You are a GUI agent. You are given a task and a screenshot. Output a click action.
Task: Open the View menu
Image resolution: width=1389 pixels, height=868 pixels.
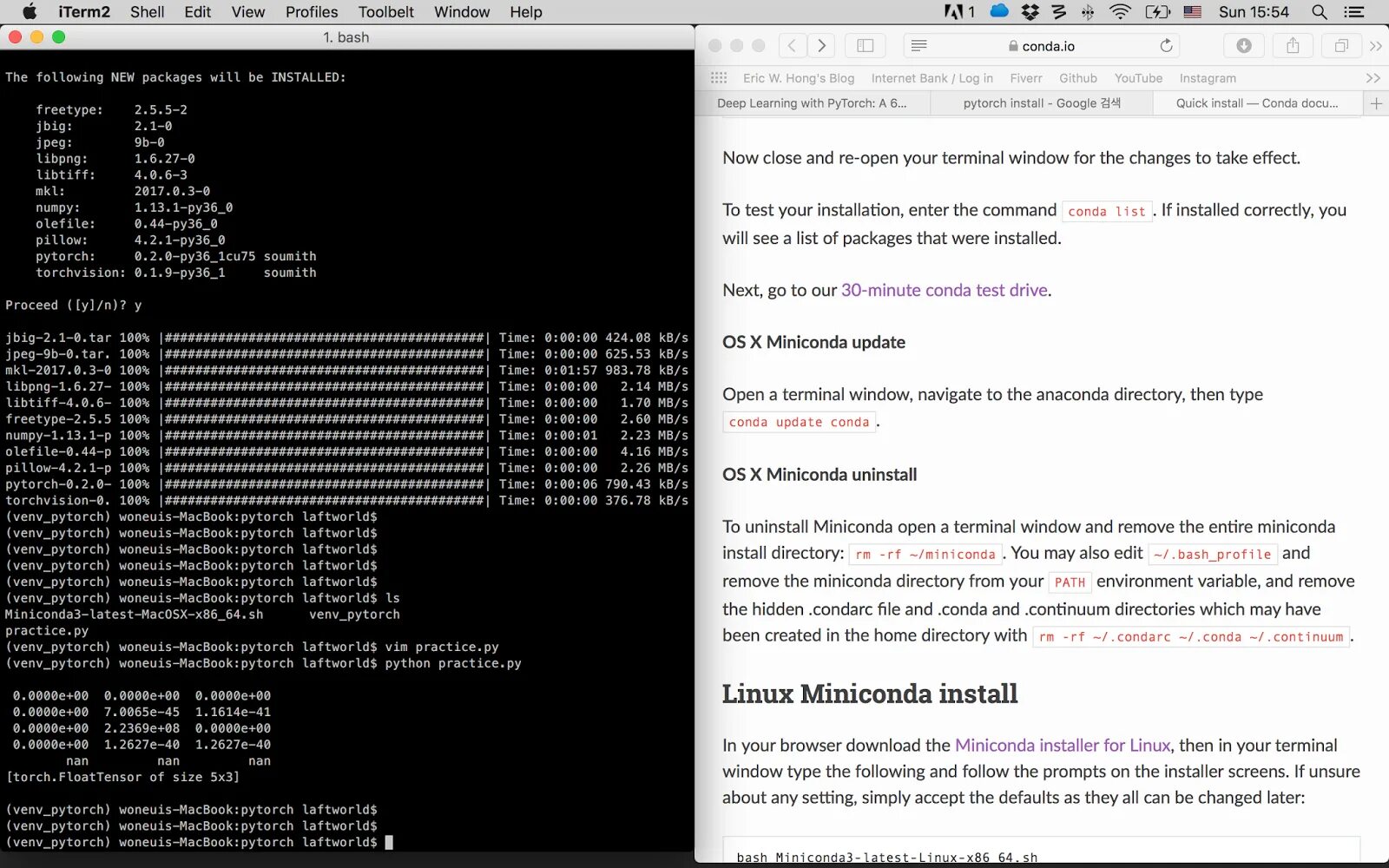247,12
